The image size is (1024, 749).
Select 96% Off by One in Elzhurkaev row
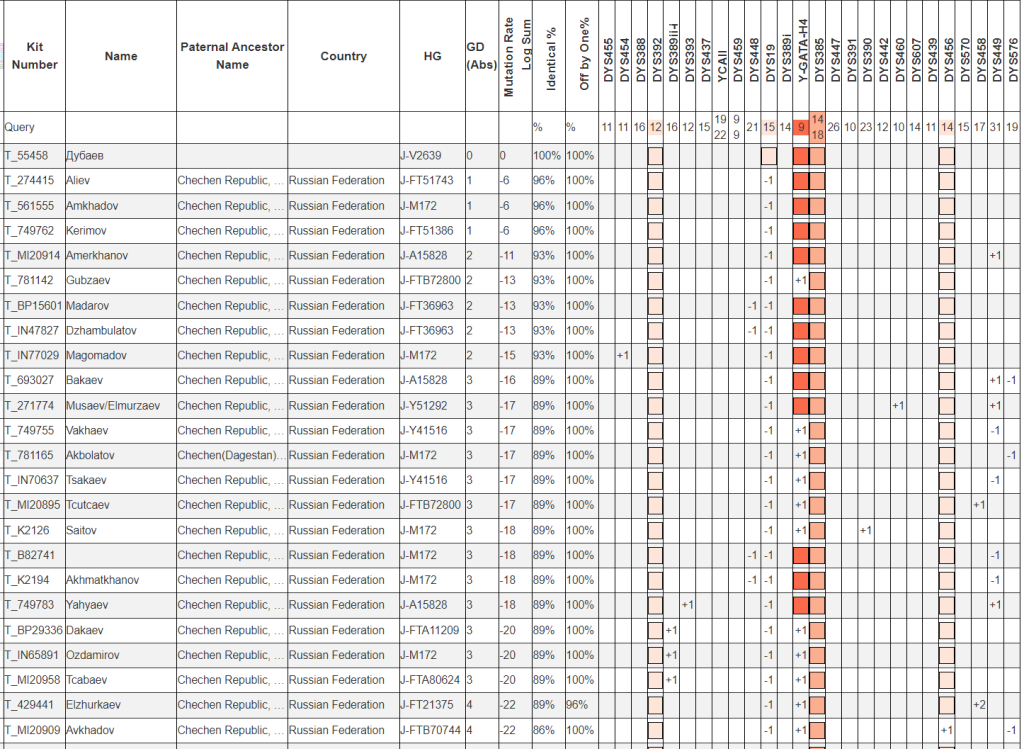tap(578, 705)
